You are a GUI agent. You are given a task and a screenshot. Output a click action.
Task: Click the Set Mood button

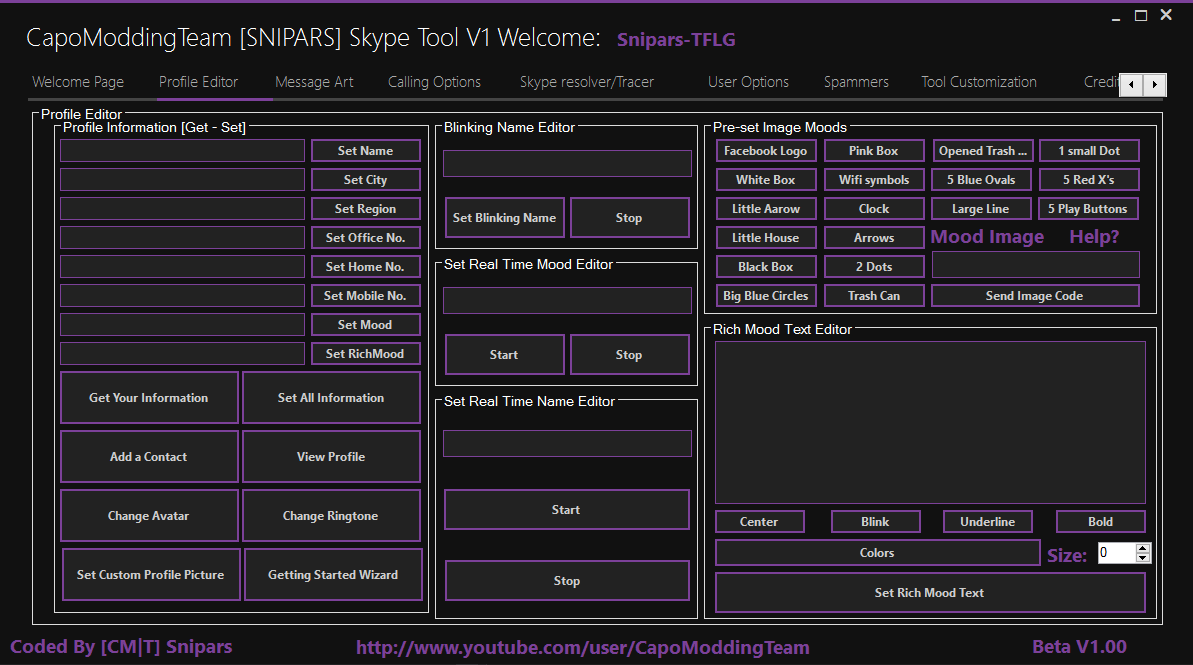pyautogui.click(x=365, y=324)
